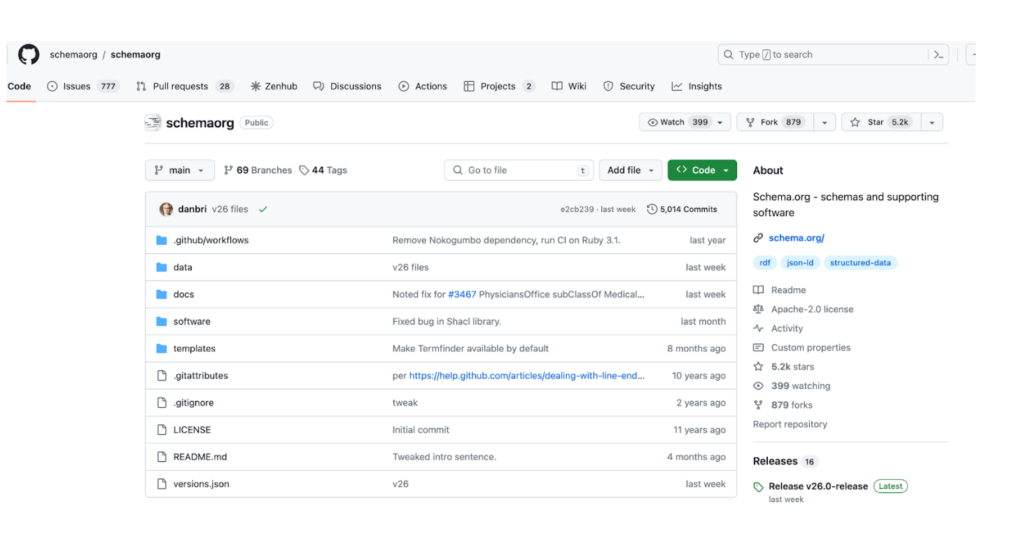The height and width of the screenshot is (533, 1024).
Task: Click the structured-data topic tag
Action: click(x=860, y=263)
